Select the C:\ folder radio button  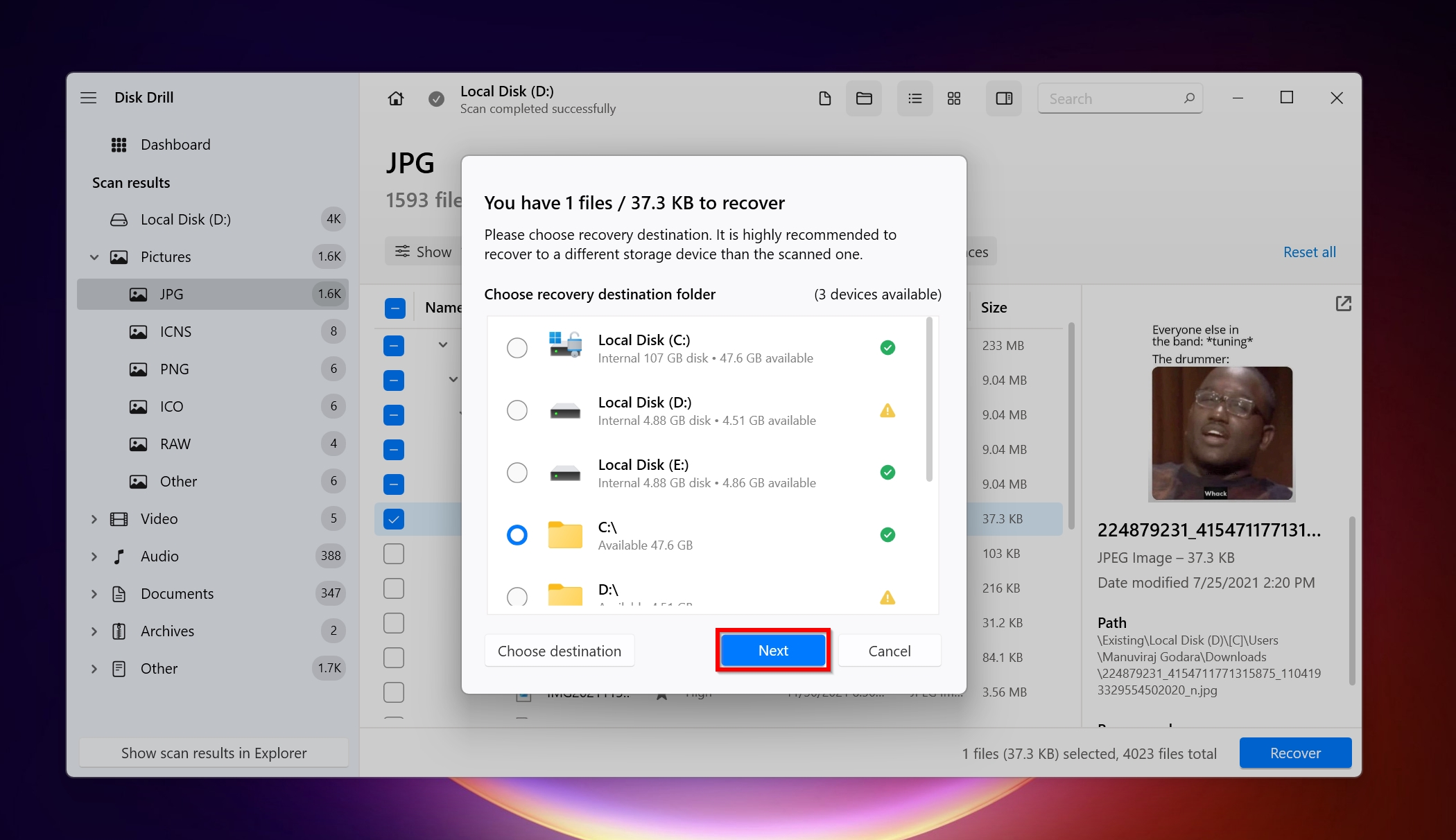(x=517, y=535)
